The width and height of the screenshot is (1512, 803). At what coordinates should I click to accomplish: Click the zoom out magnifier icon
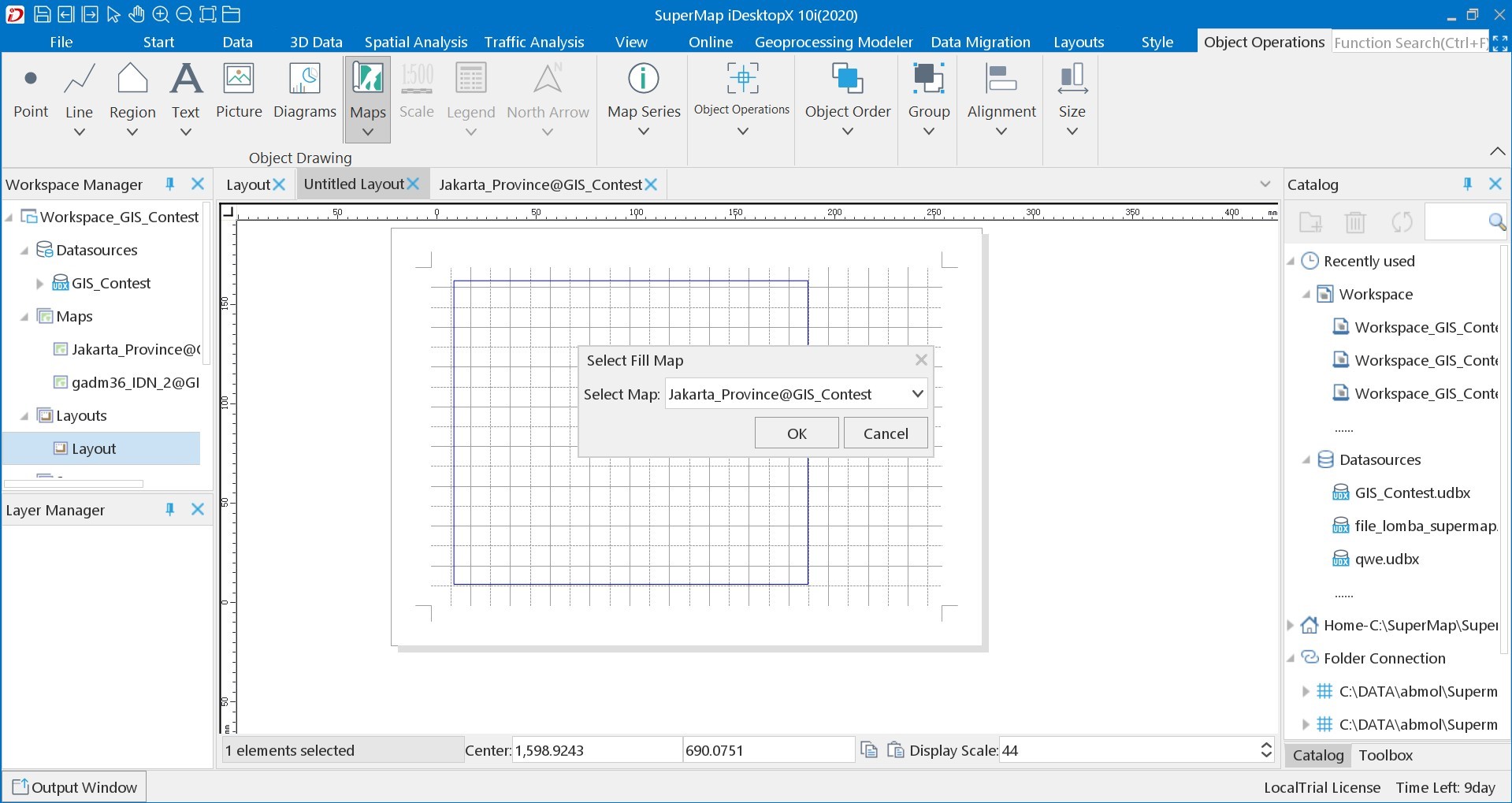184,14
